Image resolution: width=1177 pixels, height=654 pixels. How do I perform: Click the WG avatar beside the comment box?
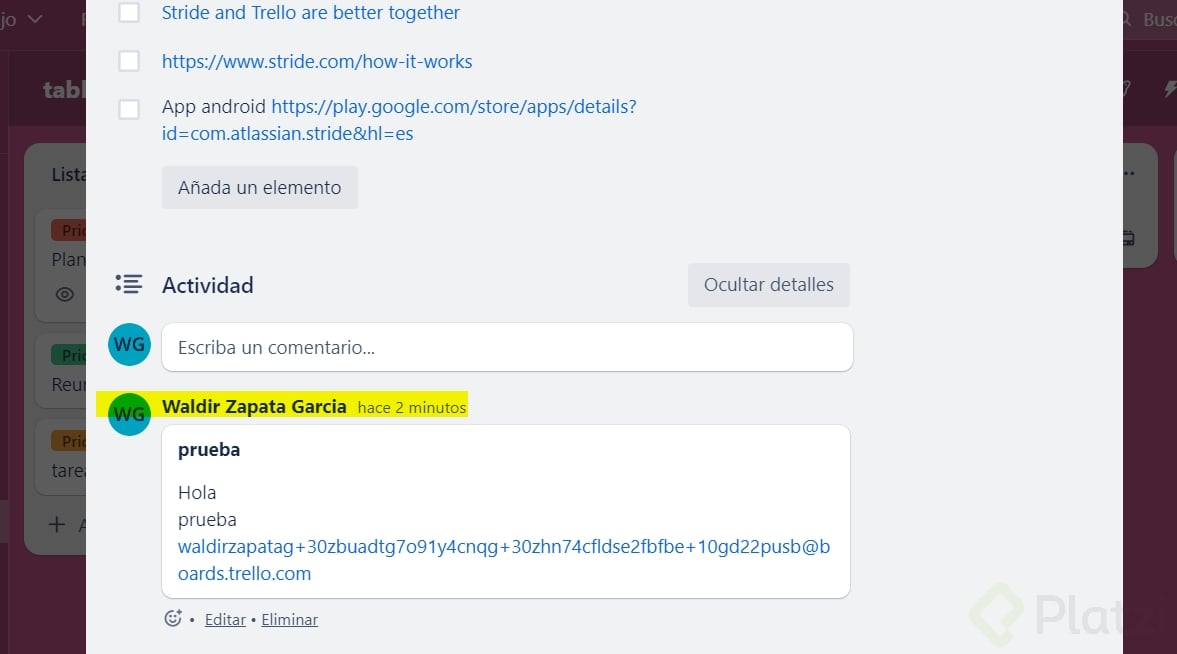tap(129, 344)
